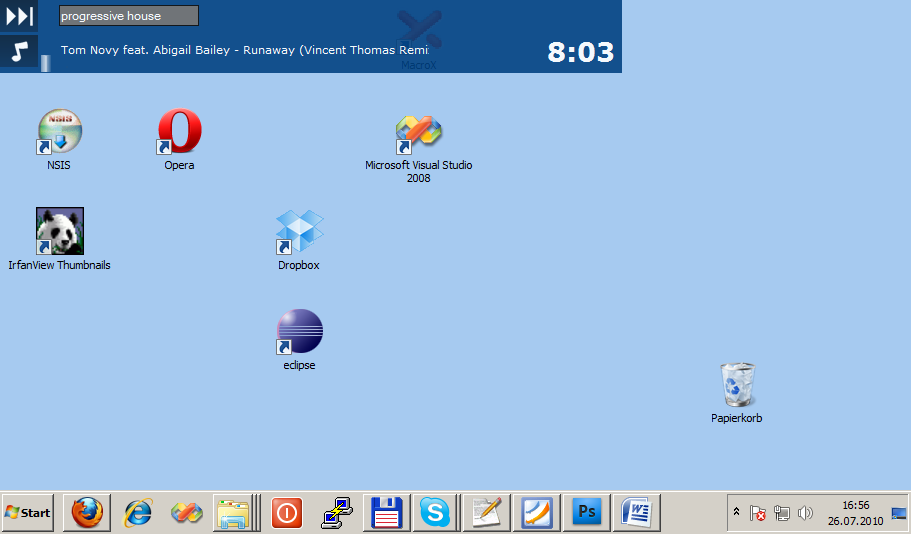Click the music note icon in player

pyautogui.click(x=19, y=51)
